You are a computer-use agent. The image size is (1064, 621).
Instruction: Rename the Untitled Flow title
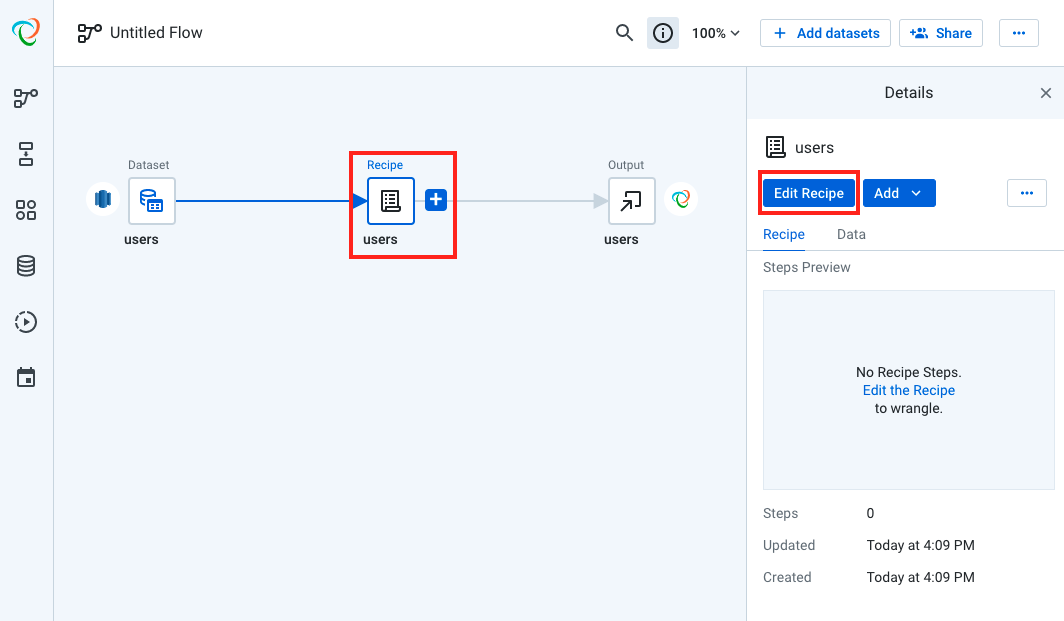[154, 32]
